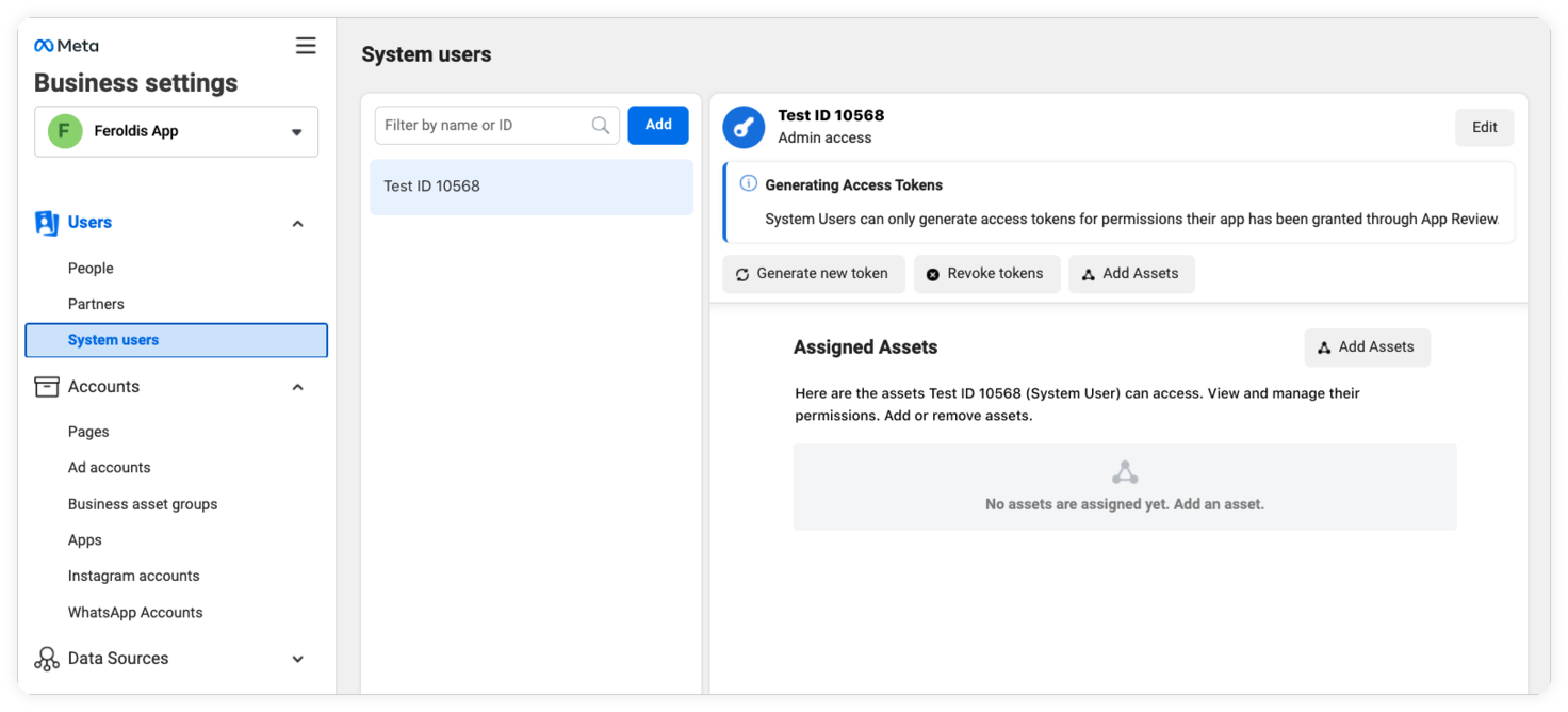Viewport: 1568px width, 712px height.
Task: Expand the Data Sources section
Action: (x=298, y=659)
